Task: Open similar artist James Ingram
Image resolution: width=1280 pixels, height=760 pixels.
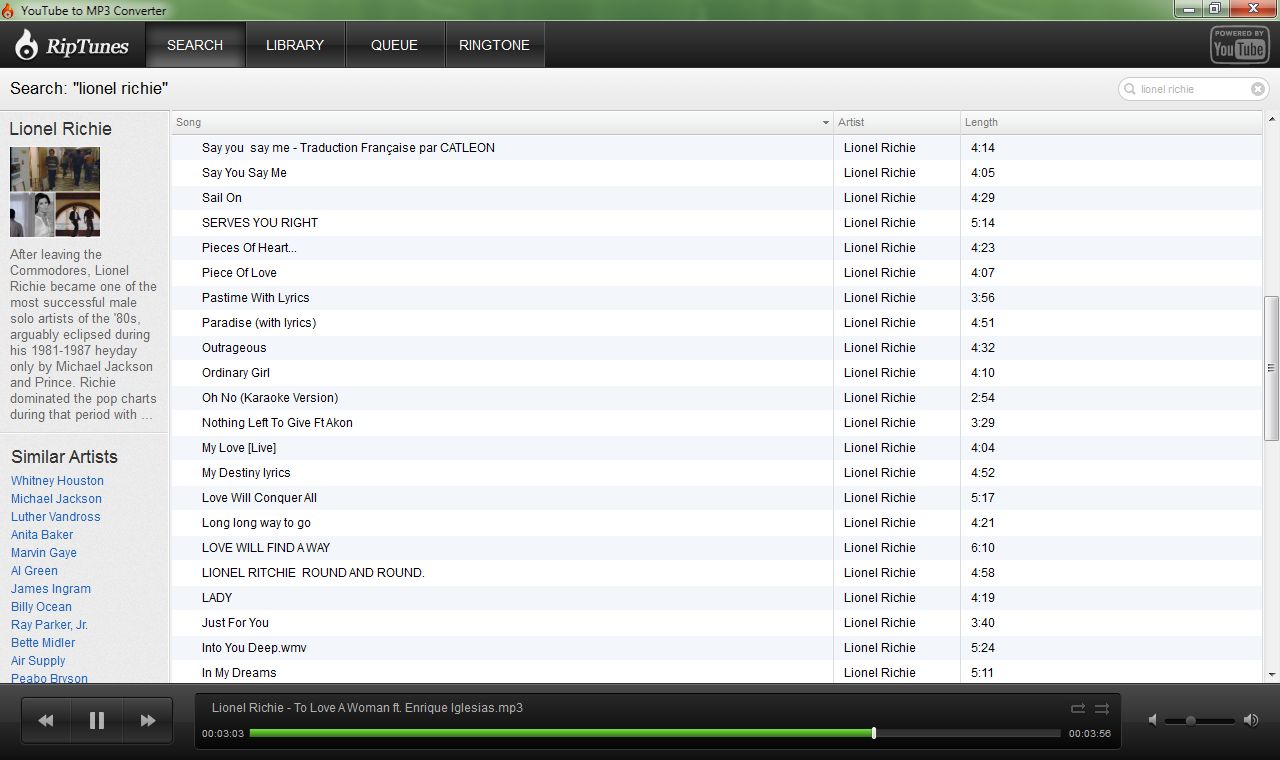Action: click(51, 589)
